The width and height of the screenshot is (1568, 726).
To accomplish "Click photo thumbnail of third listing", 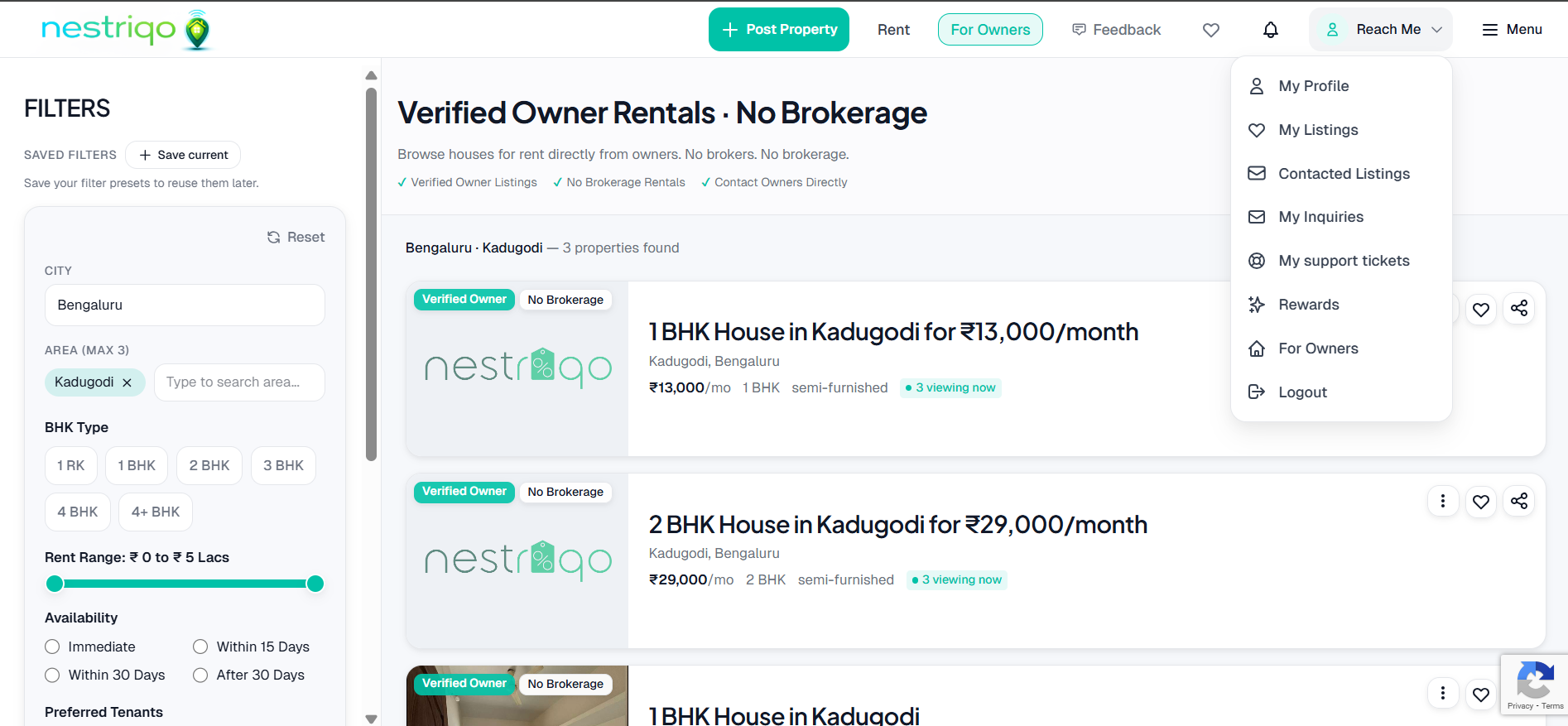I will [517, 696].
